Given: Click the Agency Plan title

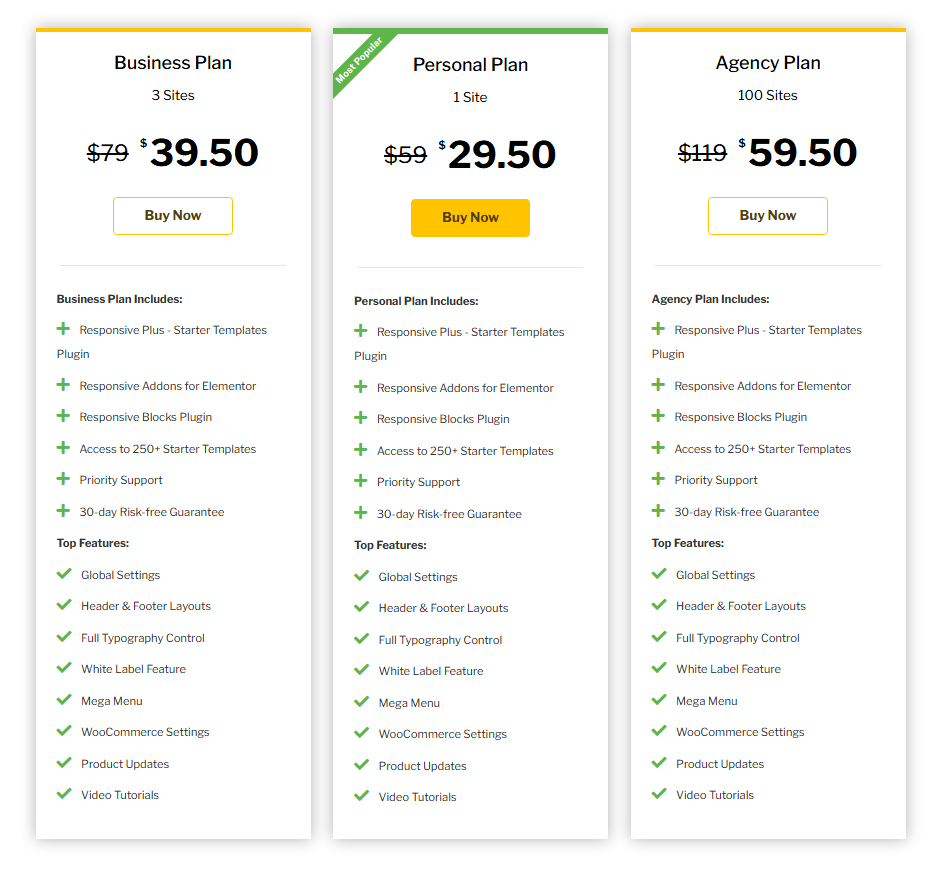Looking at the screenshot, I should [767, 62].
